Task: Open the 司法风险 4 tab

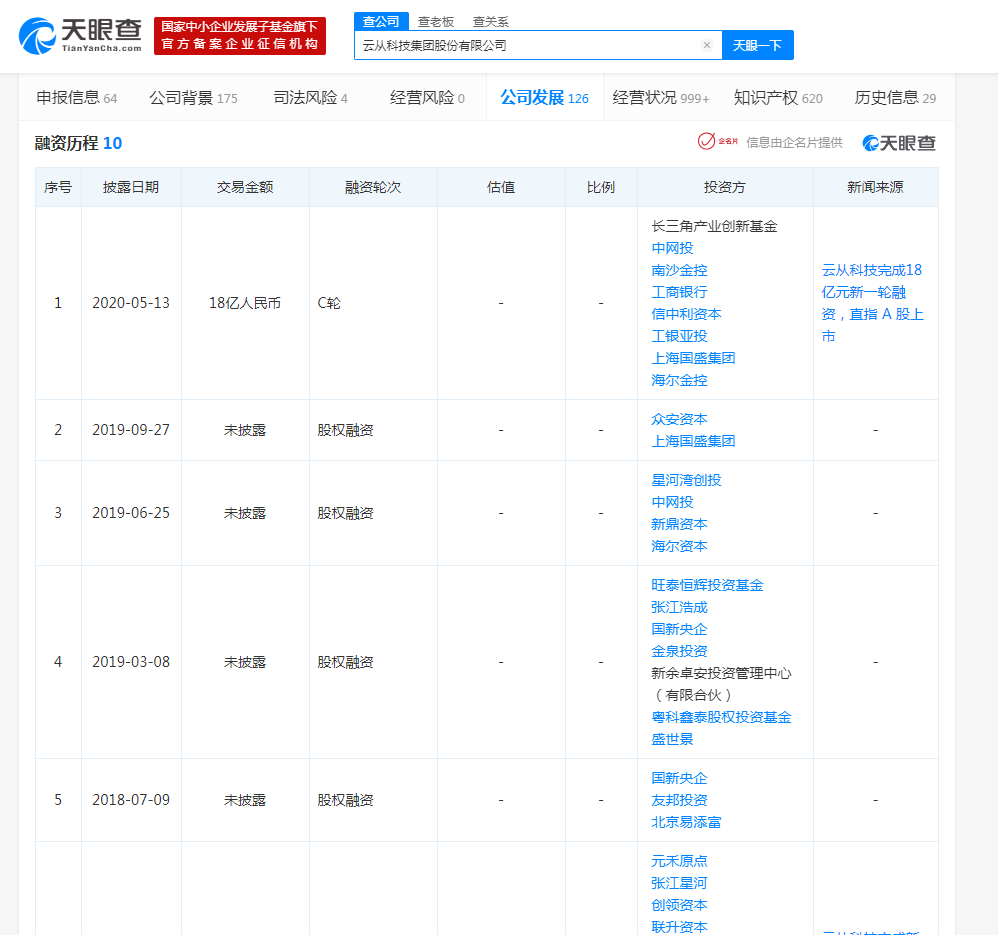Action: click(311, 98)
